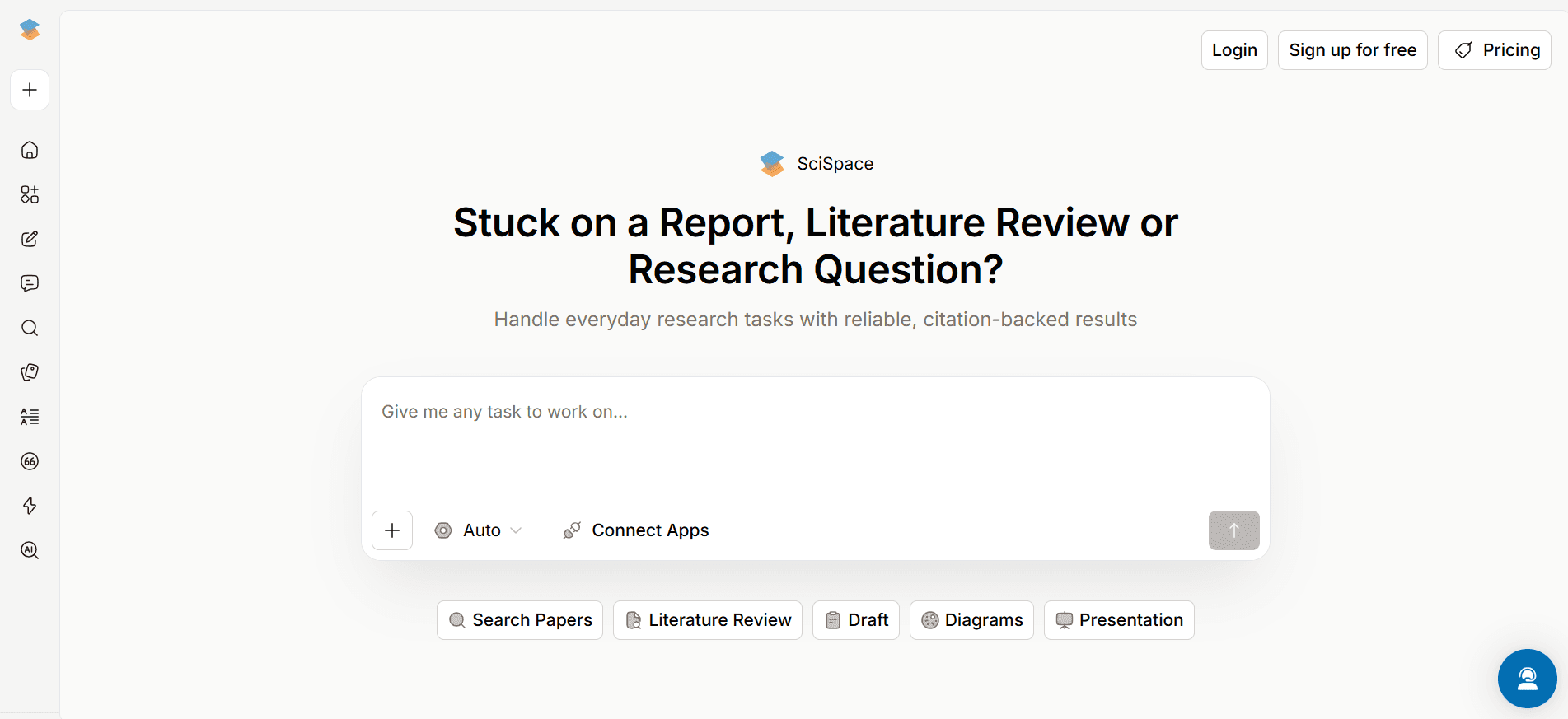
Task: Open the AI detector sidebar icon
Action: [30, 550]
